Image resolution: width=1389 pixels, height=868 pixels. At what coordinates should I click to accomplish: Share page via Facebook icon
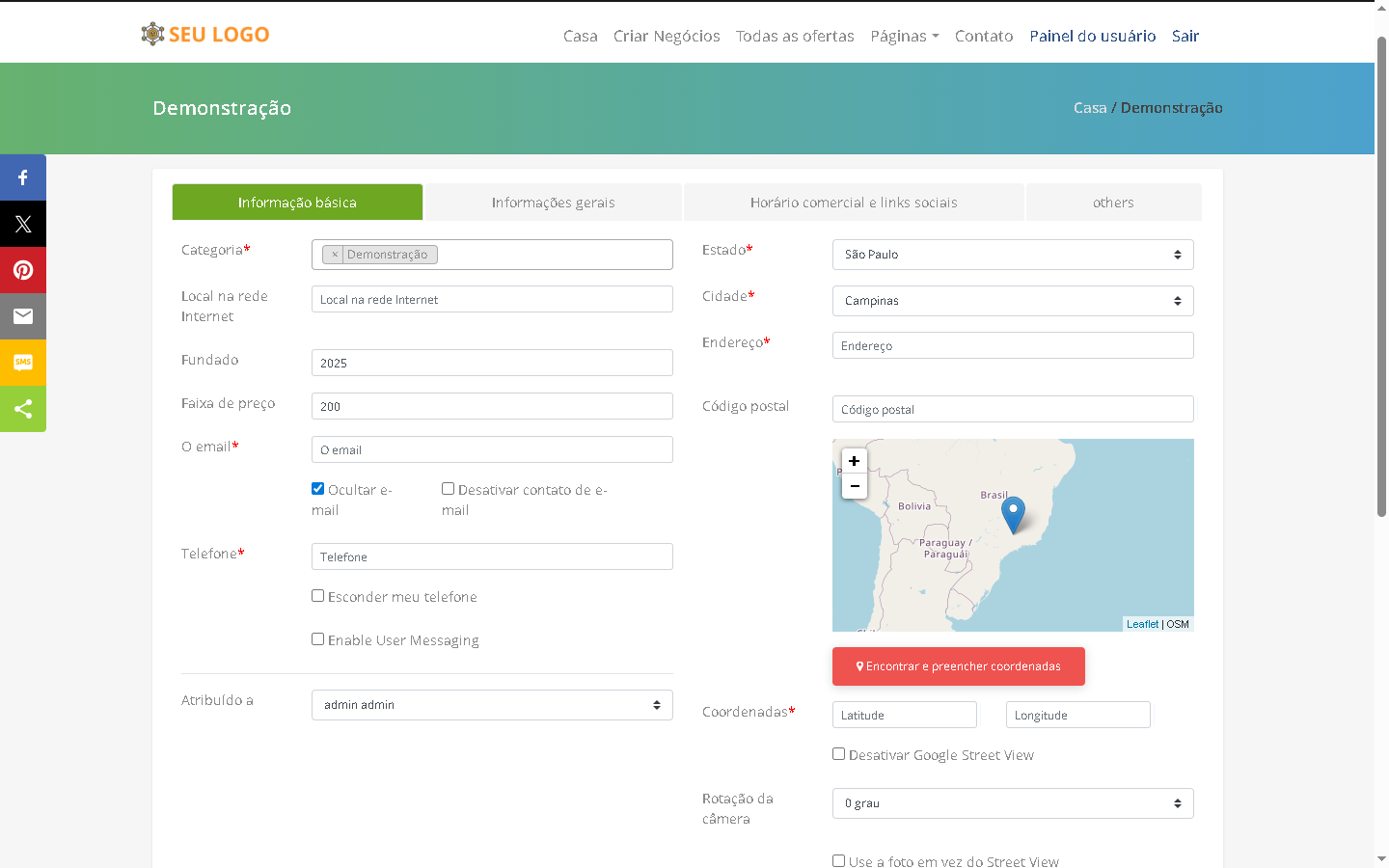23,177
